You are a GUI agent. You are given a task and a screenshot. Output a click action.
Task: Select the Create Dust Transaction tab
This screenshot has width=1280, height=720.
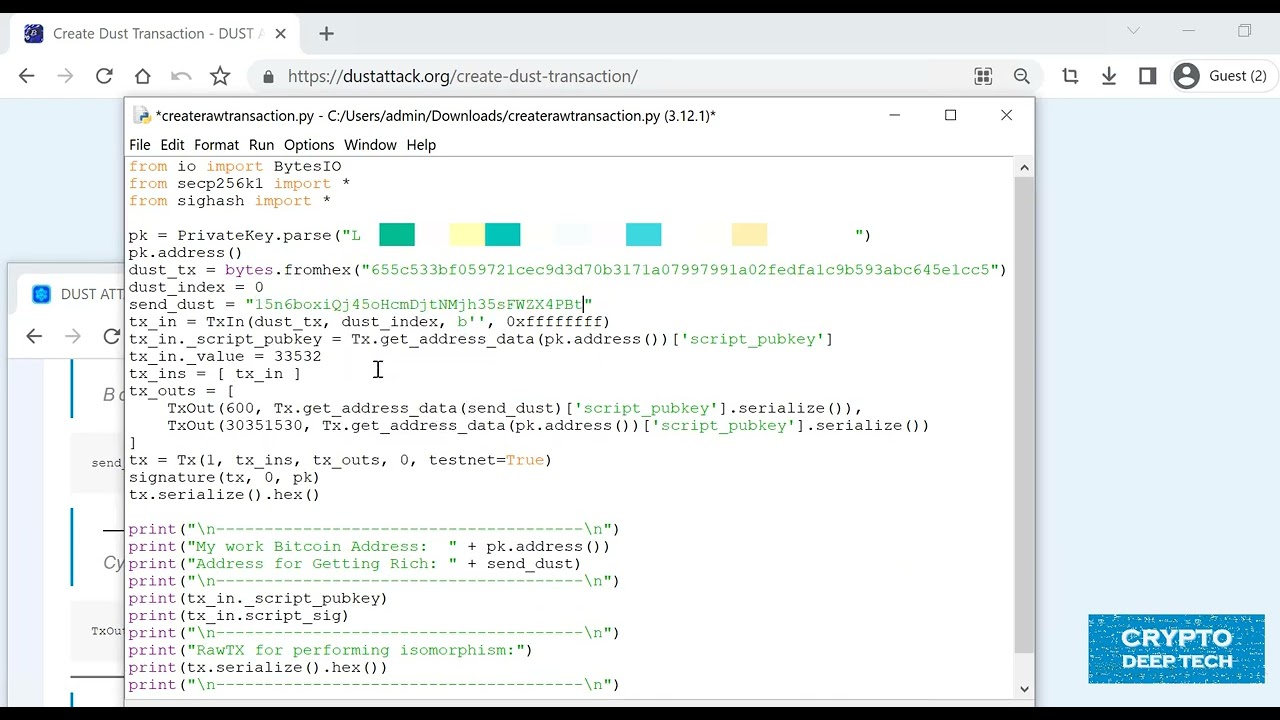155,34
